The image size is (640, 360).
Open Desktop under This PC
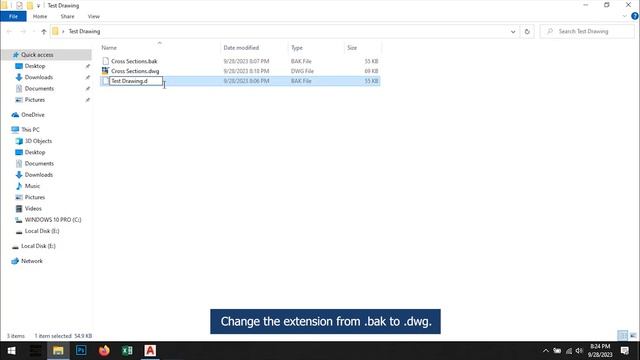(x=35, y=152)
